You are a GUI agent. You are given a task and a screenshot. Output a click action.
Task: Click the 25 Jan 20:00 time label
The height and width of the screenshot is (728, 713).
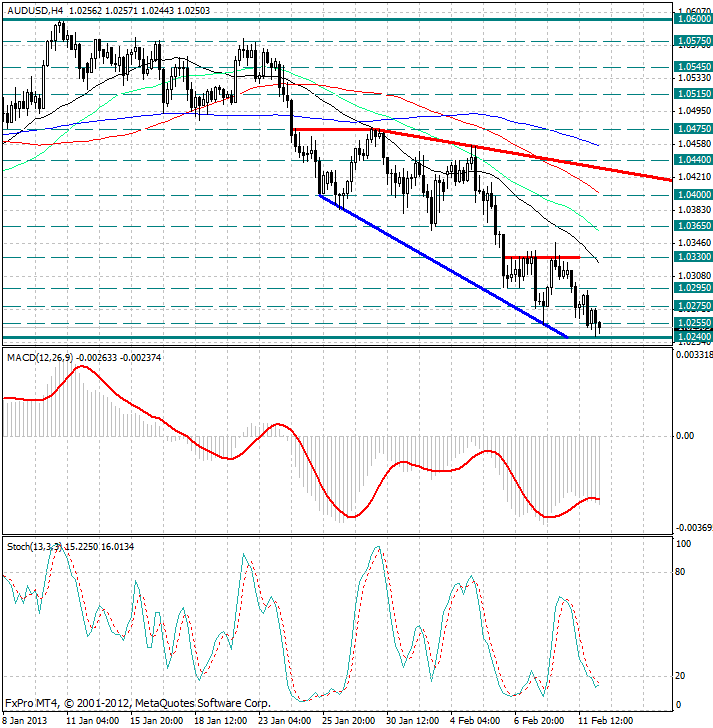(348, 720)
